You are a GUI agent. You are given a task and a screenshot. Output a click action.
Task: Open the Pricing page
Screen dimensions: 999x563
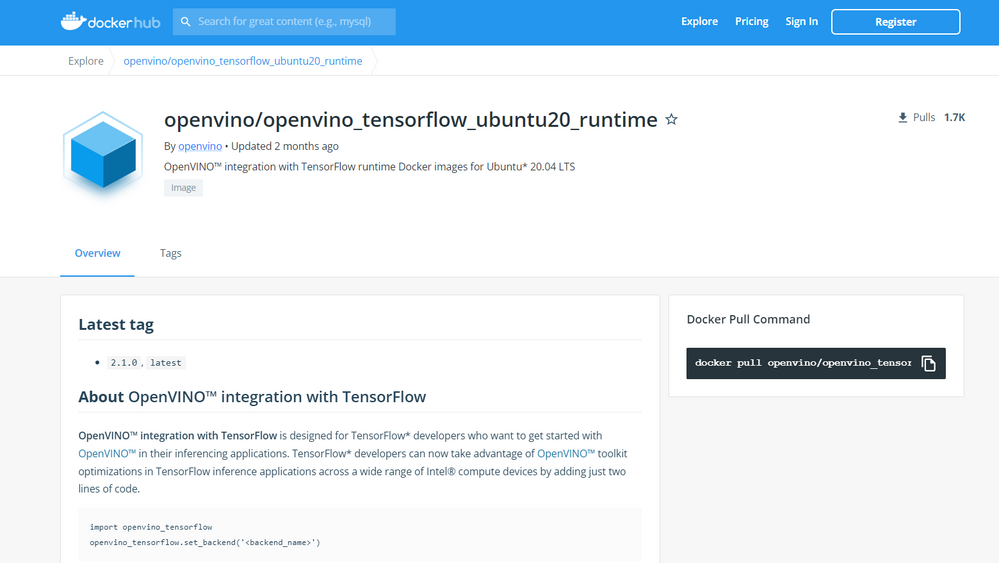751,22
